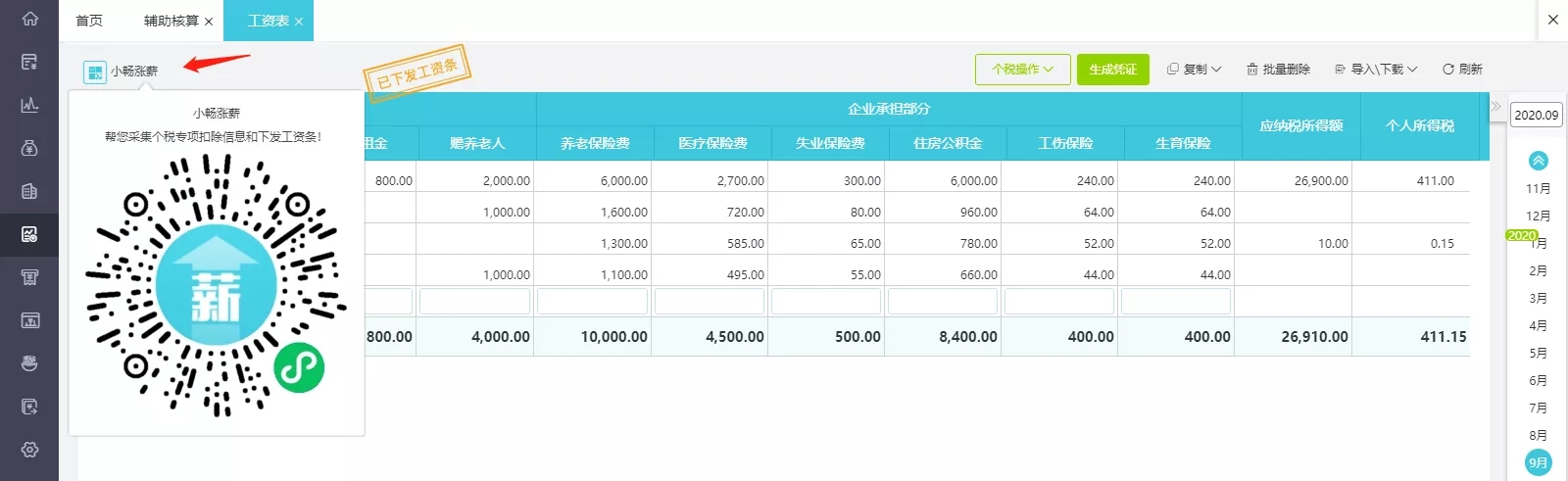Open the money bag funds icon in the sidebar

[x=29, y=148]
